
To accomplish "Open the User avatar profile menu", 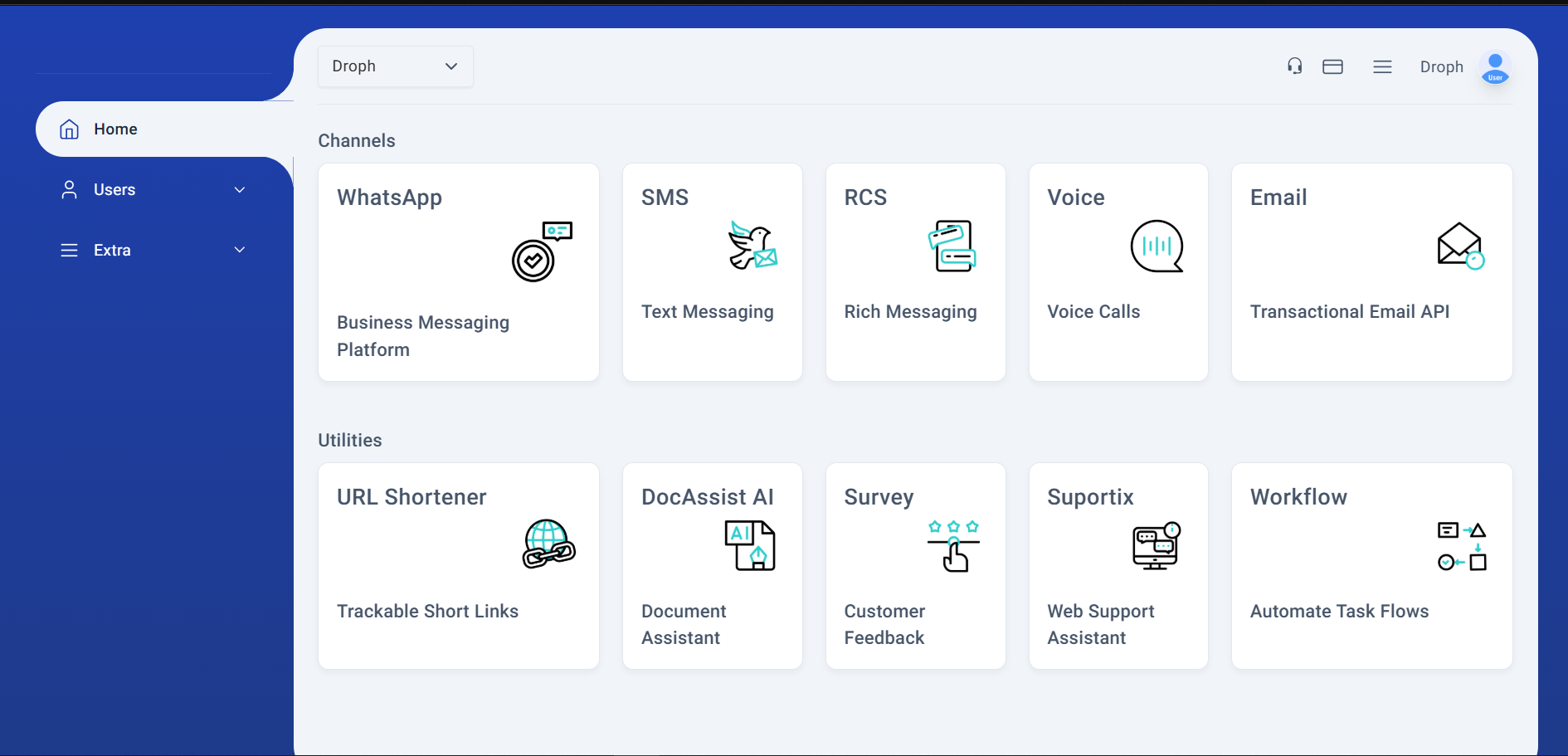I will click(1495, 68).
